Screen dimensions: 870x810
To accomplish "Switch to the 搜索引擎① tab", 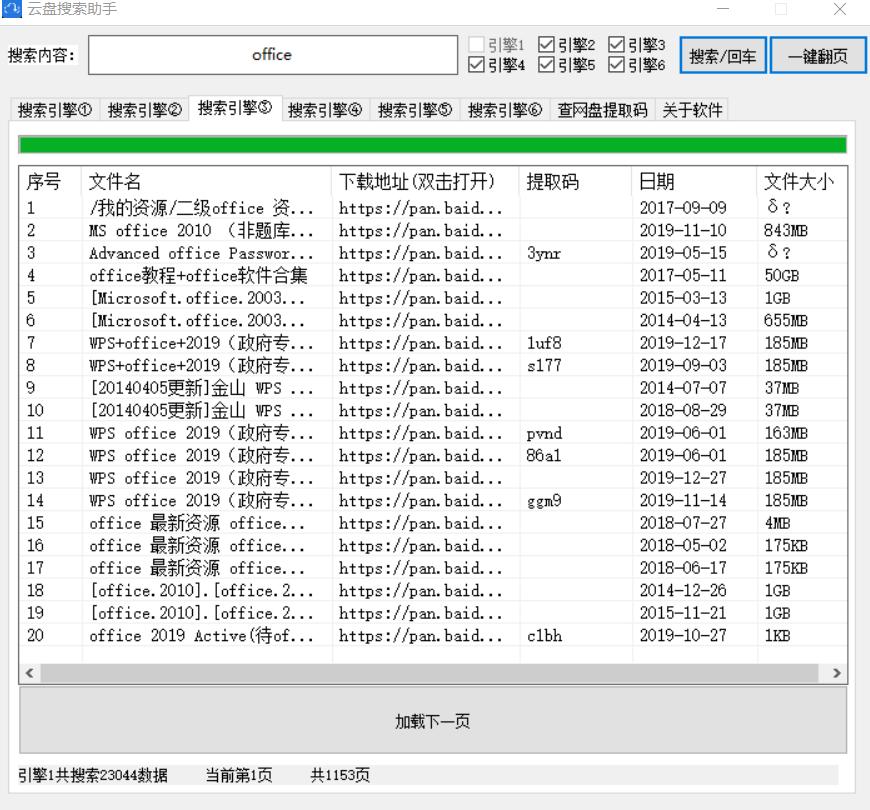I will pos(54,110).
